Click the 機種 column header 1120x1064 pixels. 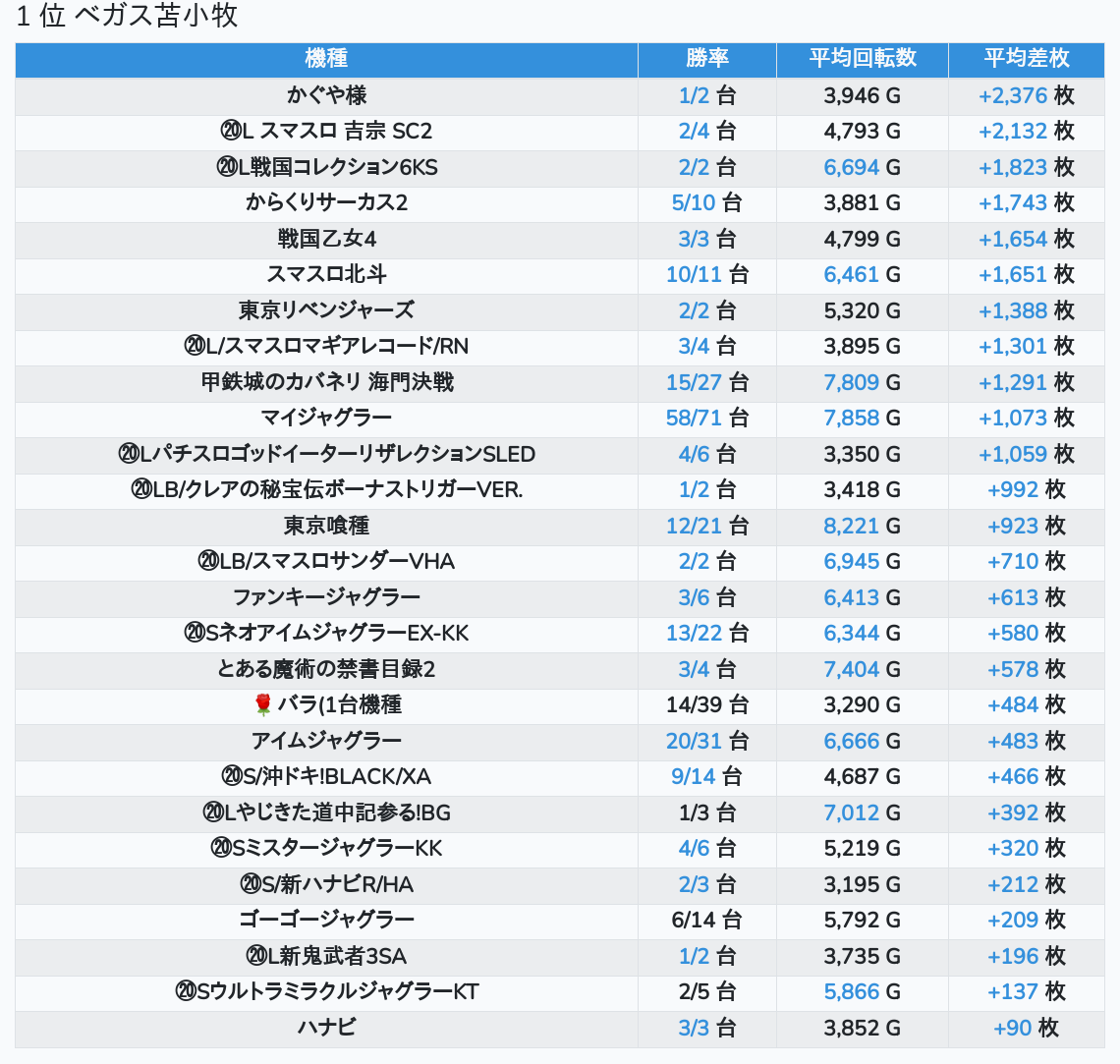click(x=326, y=58)
